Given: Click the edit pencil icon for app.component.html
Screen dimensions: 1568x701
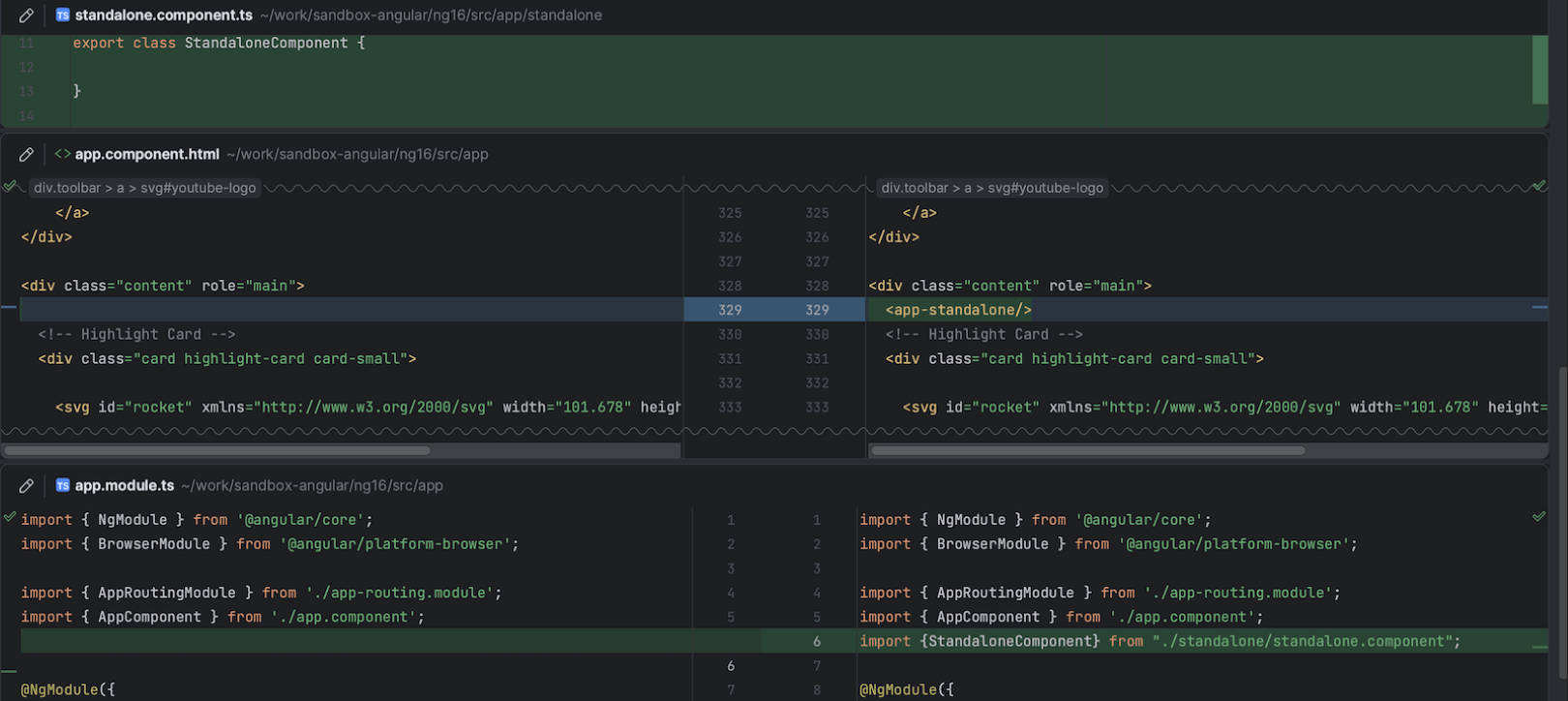Looking at the screenshot, I should click(26, 154).
